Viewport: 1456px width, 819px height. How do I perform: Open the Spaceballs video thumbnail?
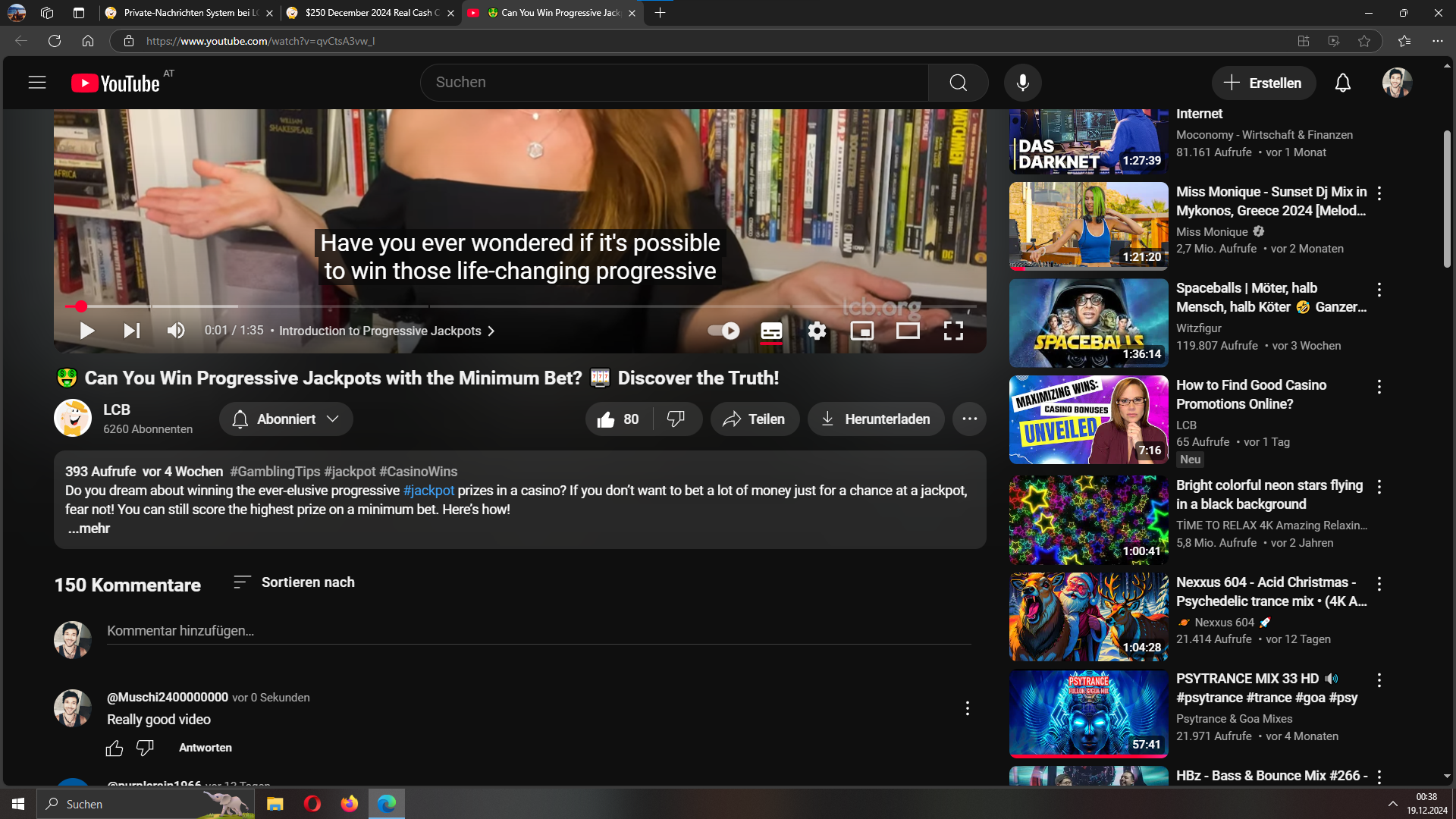pos(1088,323)
